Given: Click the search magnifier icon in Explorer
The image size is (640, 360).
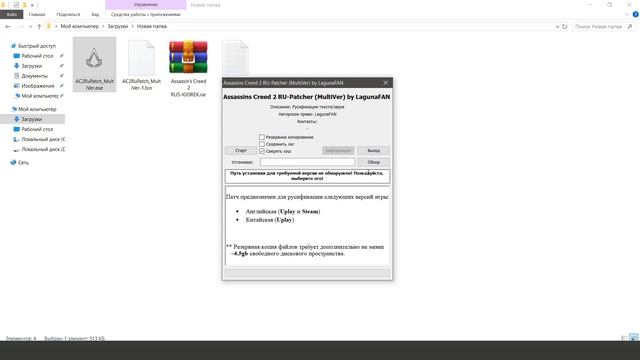Looking at the screenshot, I should 630,27.
